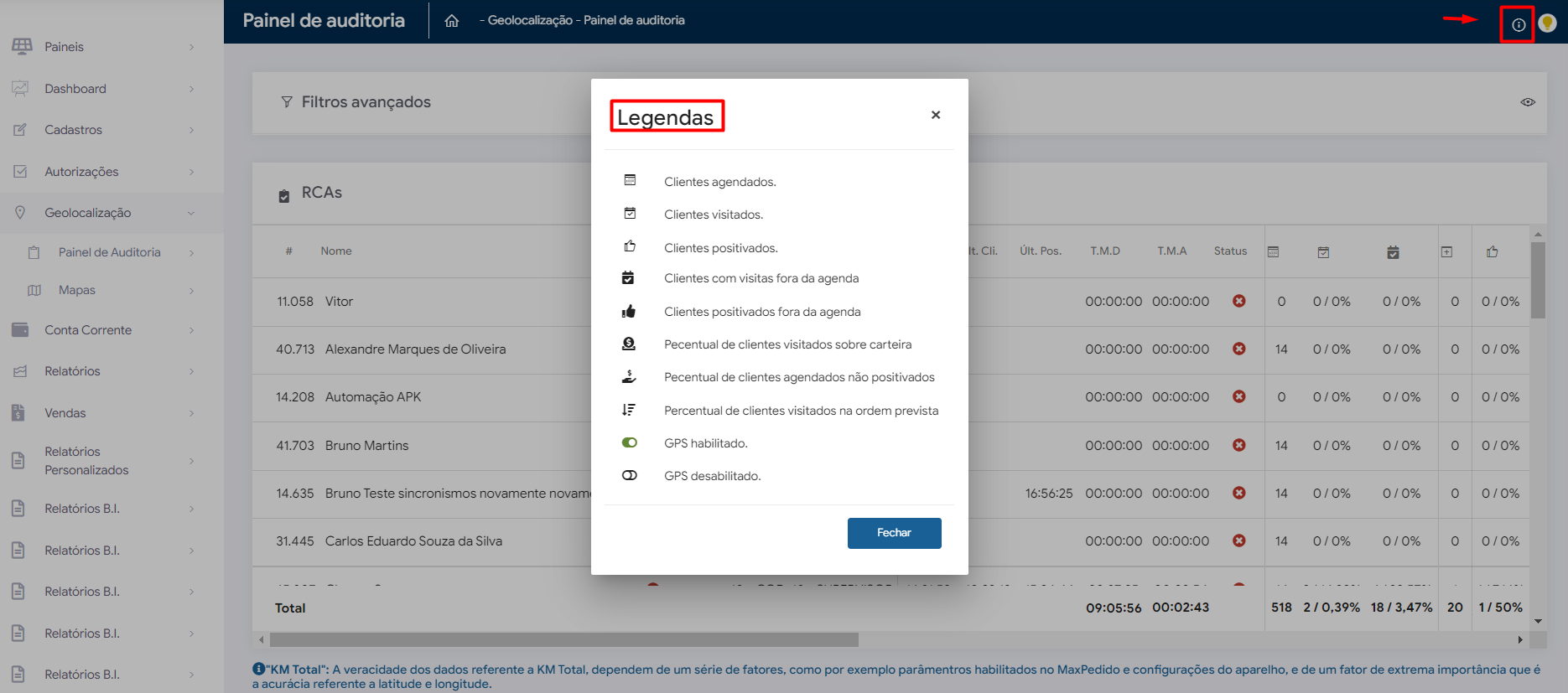
Task: Click the Autorizações sidebar icon
Action: tap(21, 171)
